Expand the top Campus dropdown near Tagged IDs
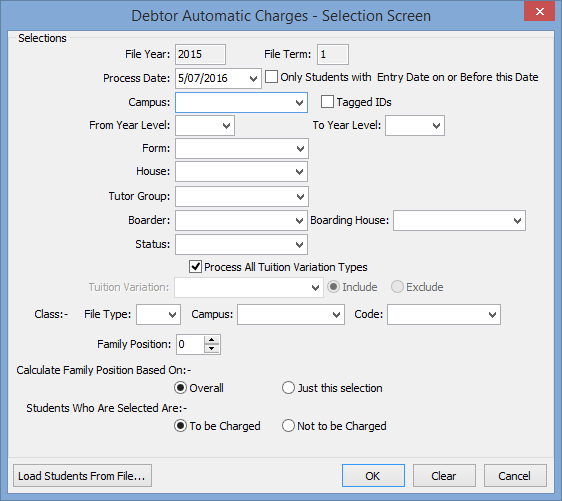The width and height of the screenshot is (562, 501). tap(299, 102)
